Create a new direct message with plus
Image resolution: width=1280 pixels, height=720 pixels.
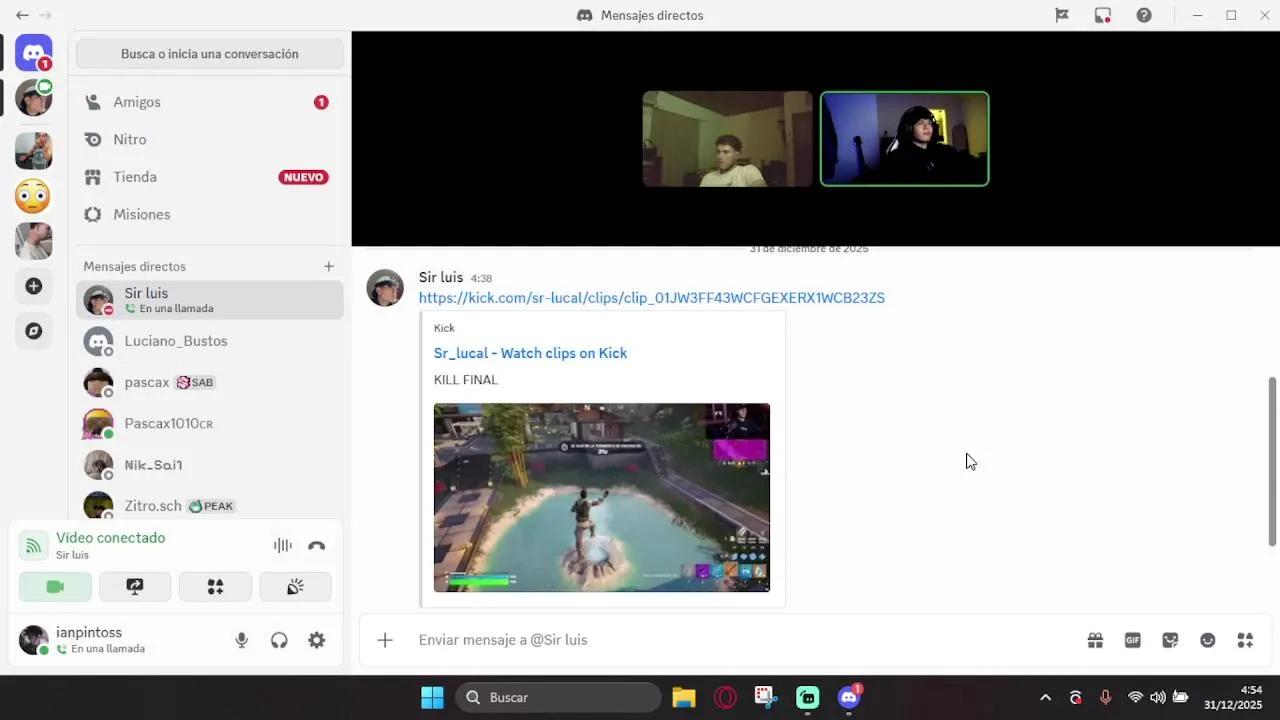click(x=328, y=266)
